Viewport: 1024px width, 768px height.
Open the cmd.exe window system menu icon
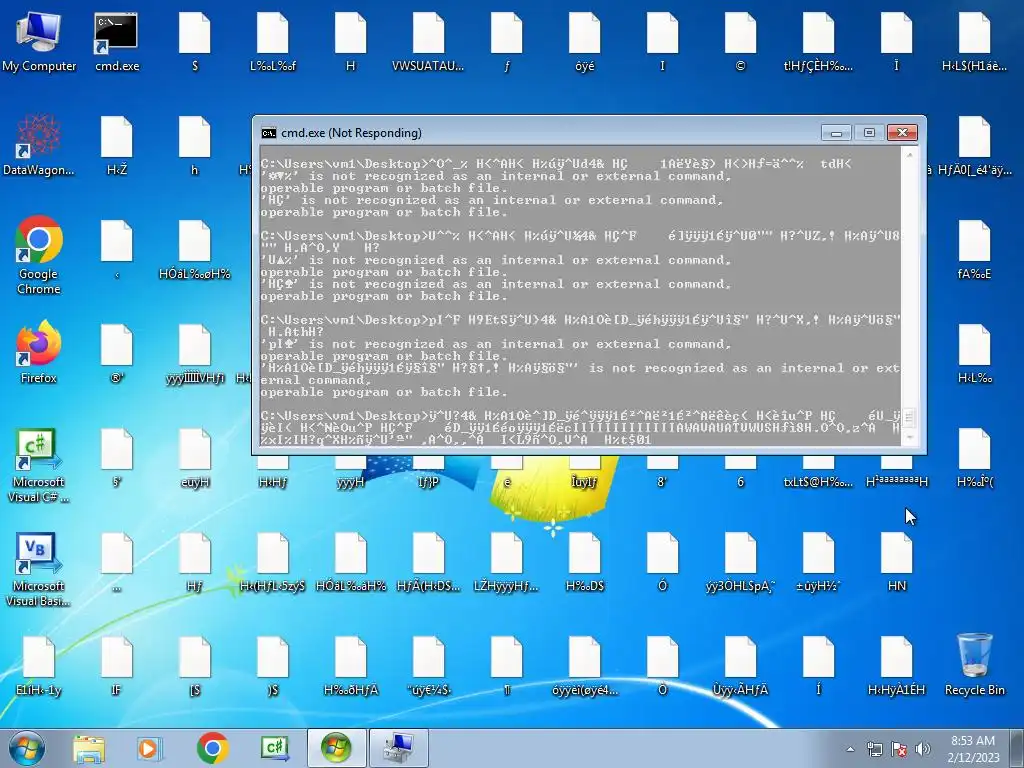click(x=268, y=133)
